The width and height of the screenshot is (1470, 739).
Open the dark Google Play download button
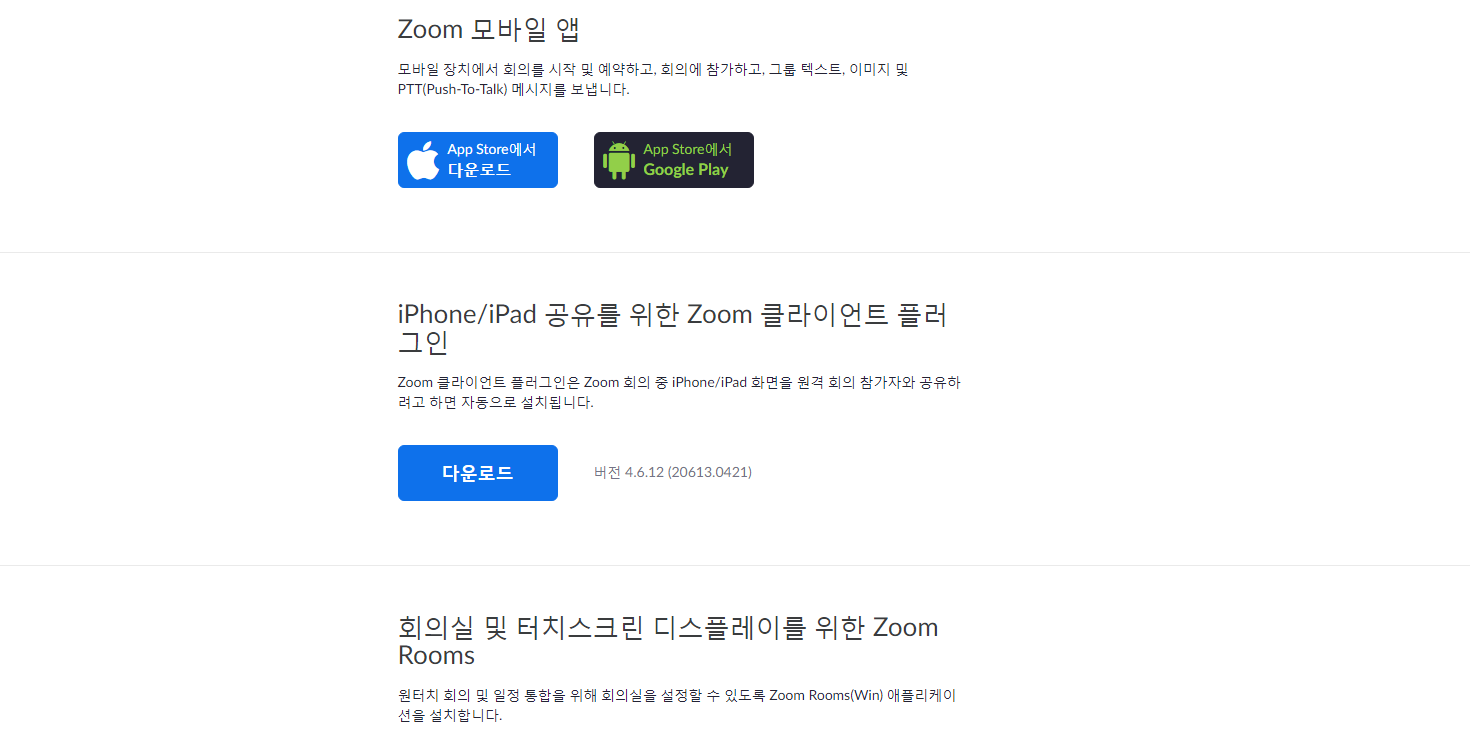(x=674, y=160)
